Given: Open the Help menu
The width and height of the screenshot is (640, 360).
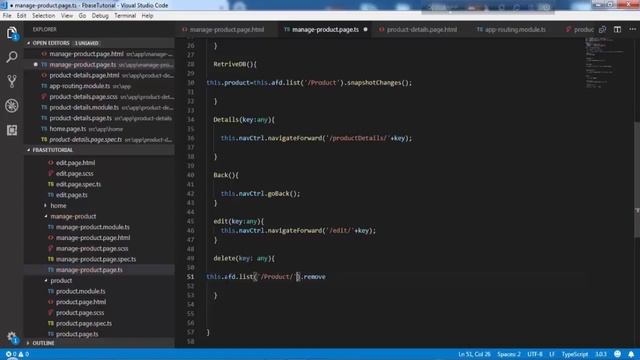Looking at the screenshot, I should coord(147,16).
